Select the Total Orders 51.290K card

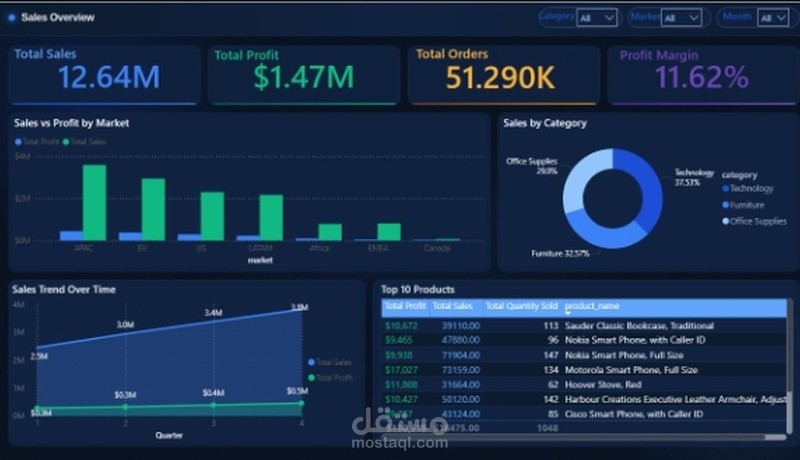pyautogui.click(x=504, y=75)
